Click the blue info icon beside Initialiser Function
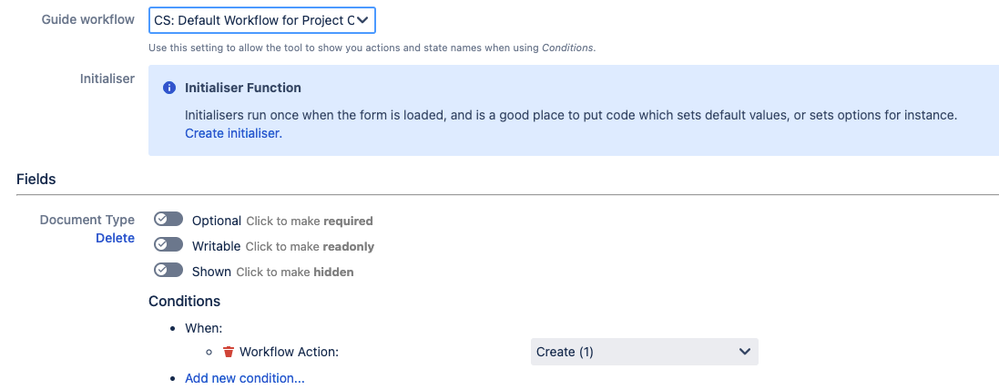Image resolution: width=999 pixels, height=392 pixels. point(169,88)
